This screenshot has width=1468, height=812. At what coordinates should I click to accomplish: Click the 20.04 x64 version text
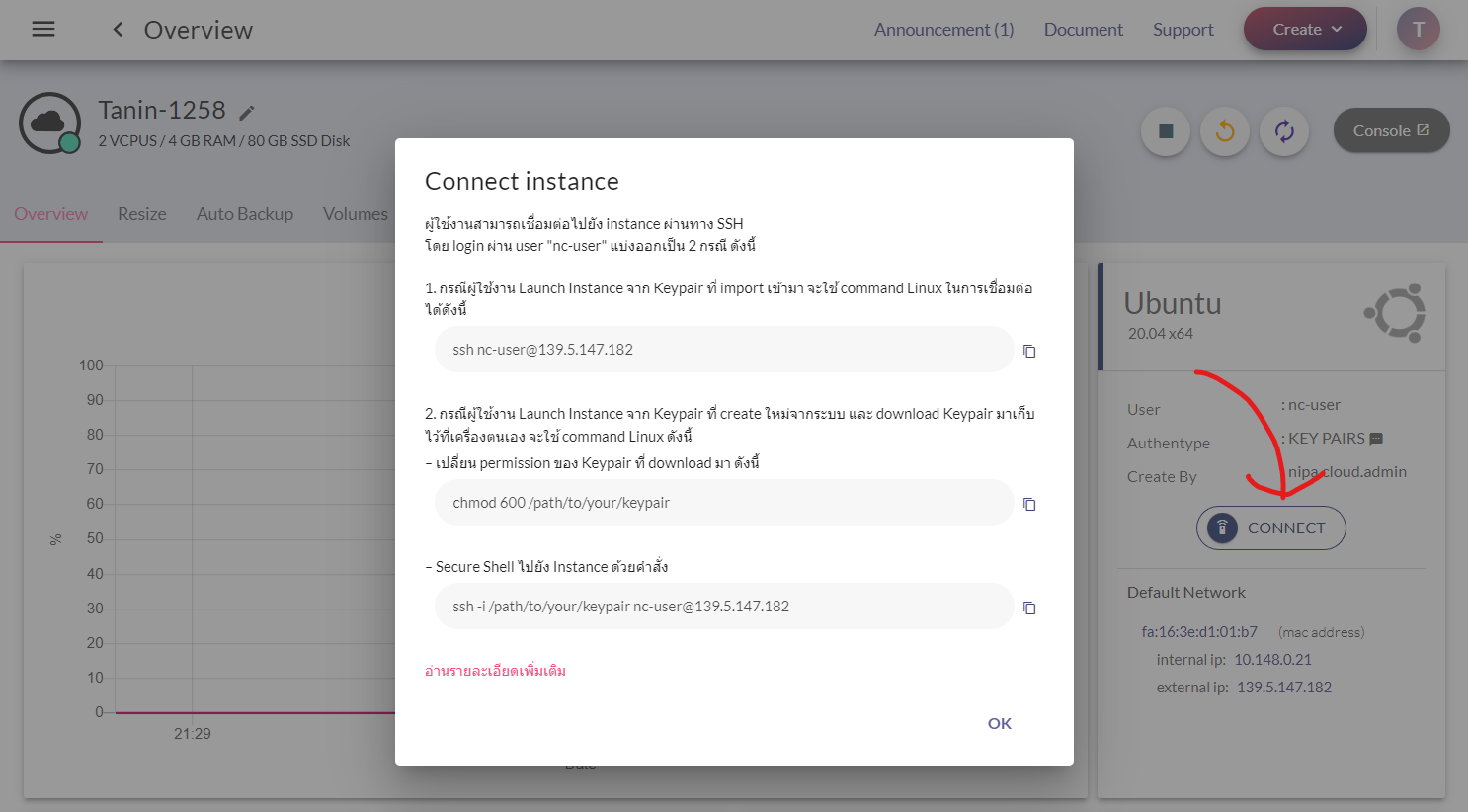click(x=1161, y=334)
